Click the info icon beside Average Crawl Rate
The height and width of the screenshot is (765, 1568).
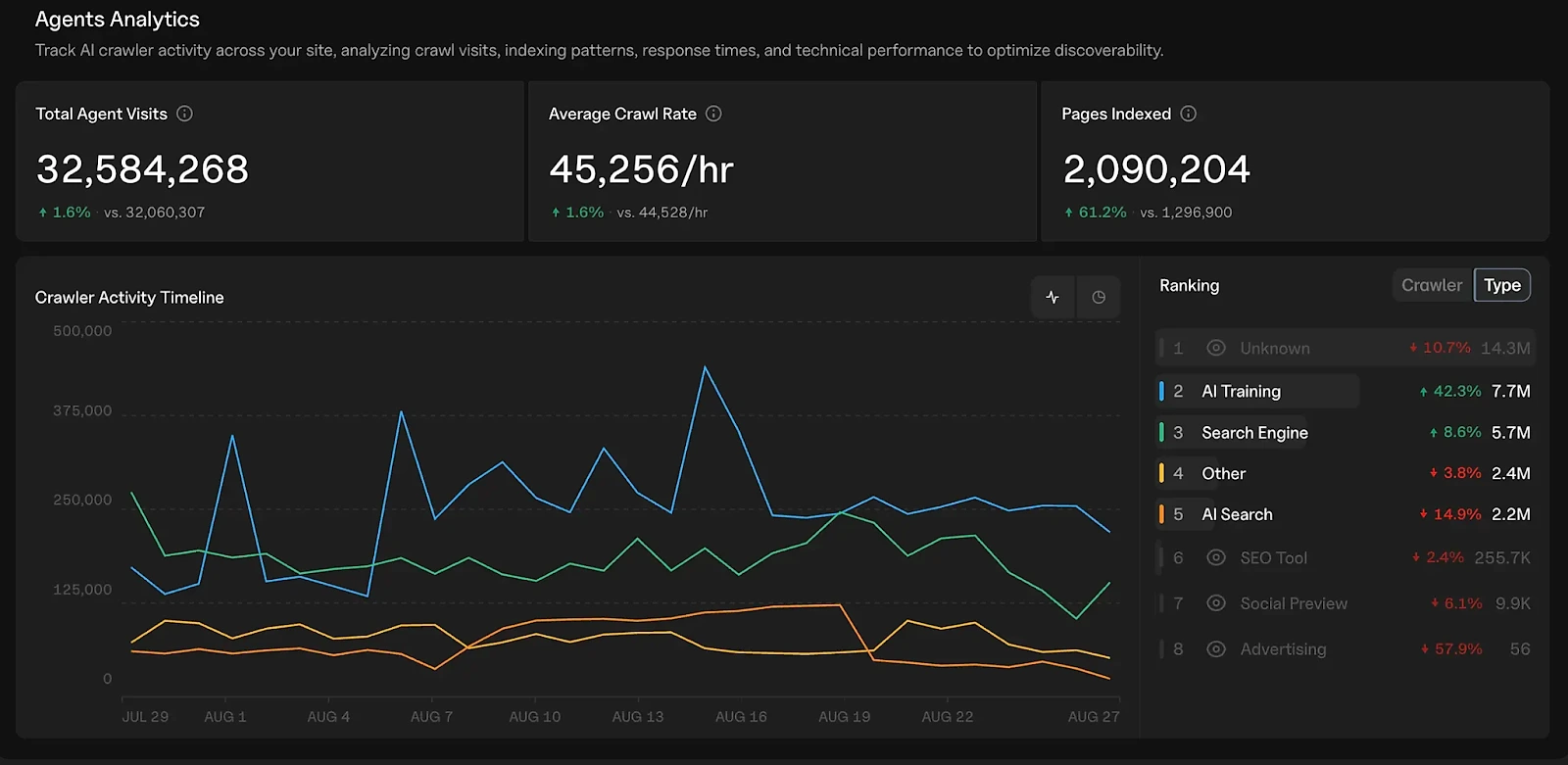713,114
